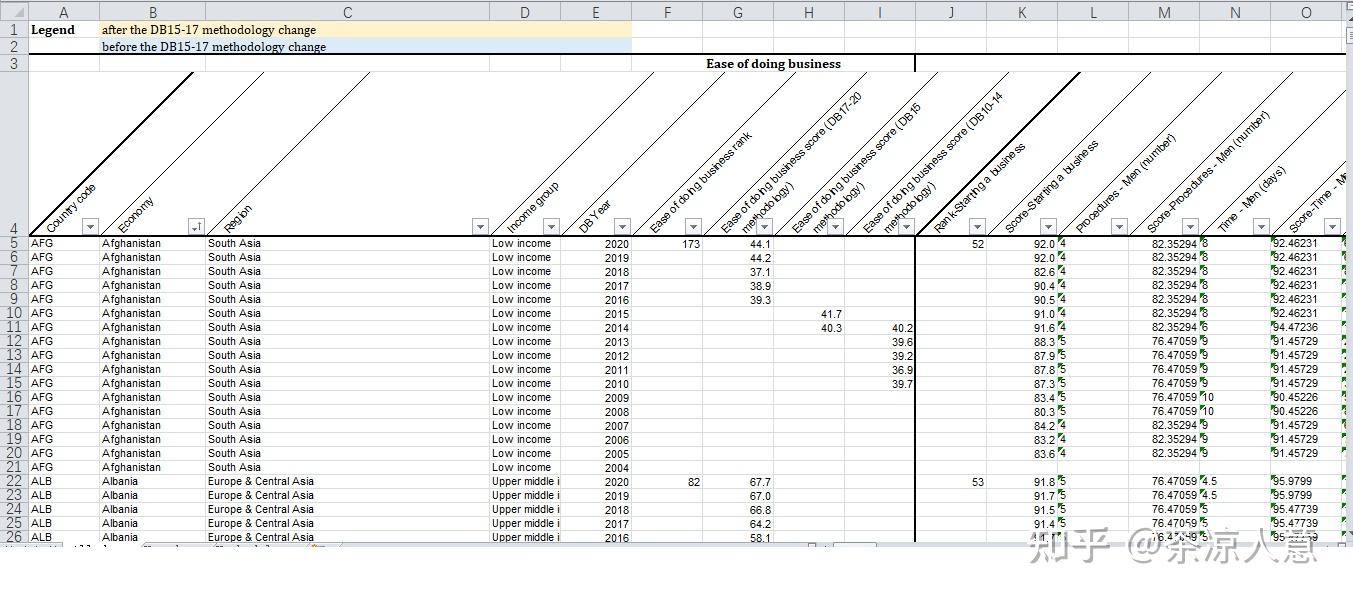Expand the Region column filter arrow

(x=480, y=227)
